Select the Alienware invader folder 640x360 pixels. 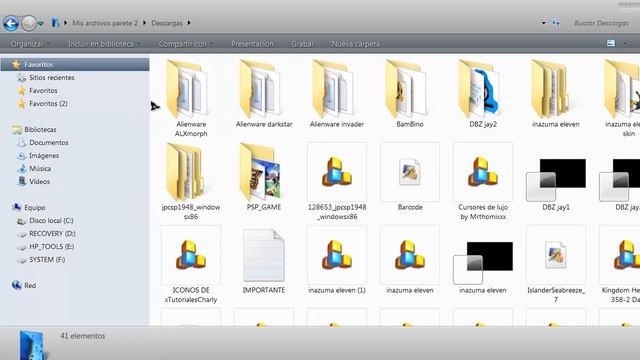(x=337, y=93)
